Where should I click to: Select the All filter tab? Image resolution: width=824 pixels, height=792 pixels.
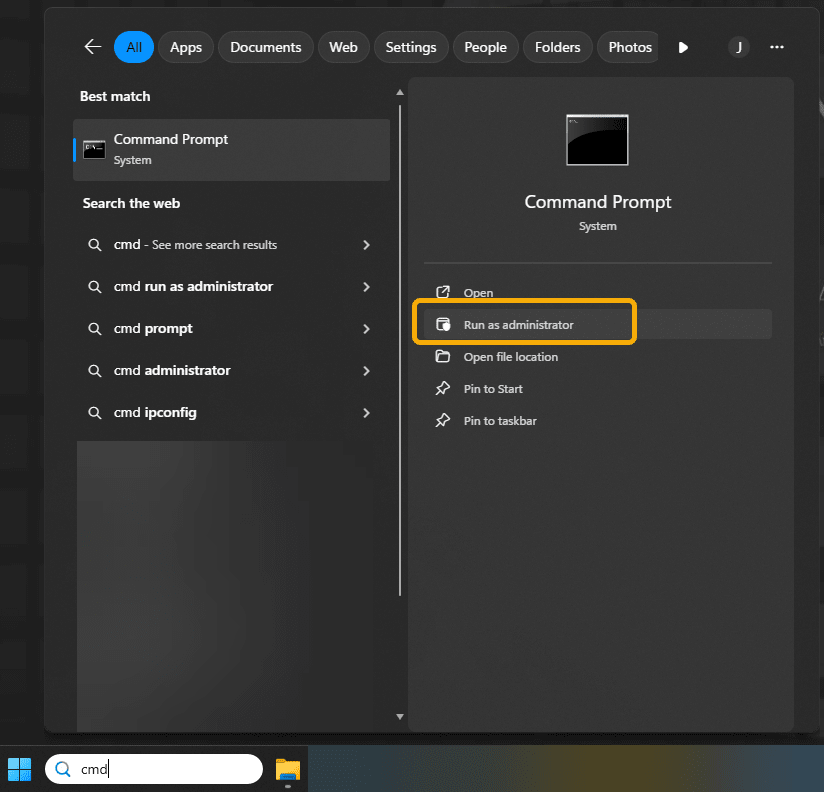click(134, 47)
